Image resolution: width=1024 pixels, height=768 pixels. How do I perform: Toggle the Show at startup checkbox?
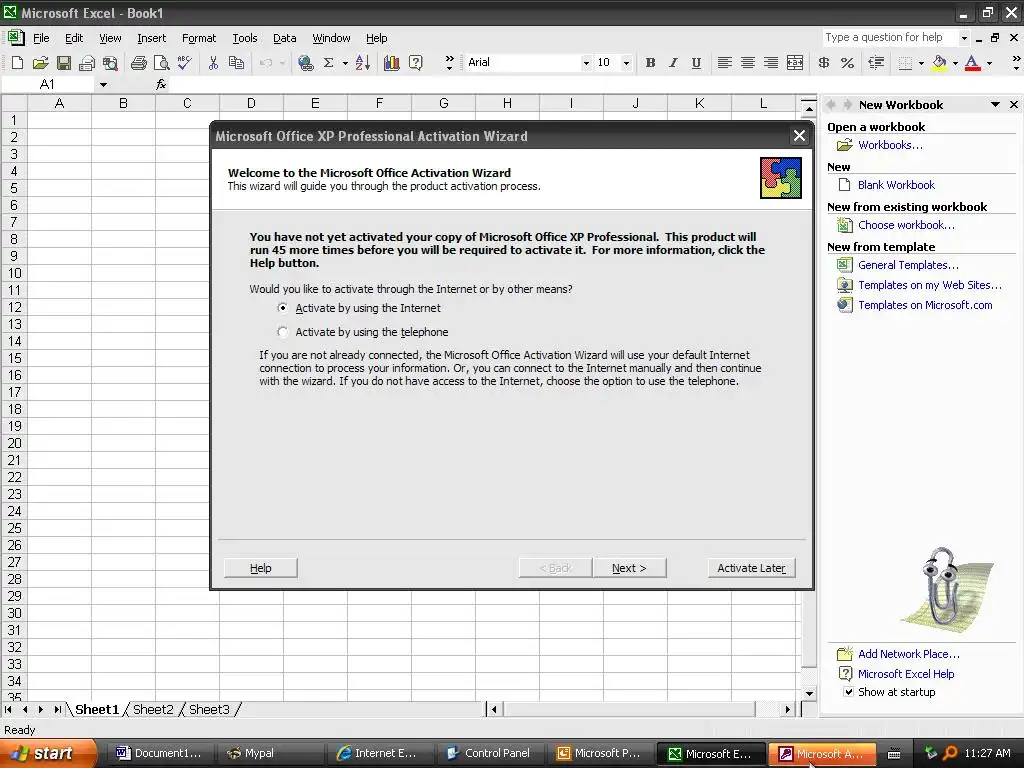tap(848, 692)
